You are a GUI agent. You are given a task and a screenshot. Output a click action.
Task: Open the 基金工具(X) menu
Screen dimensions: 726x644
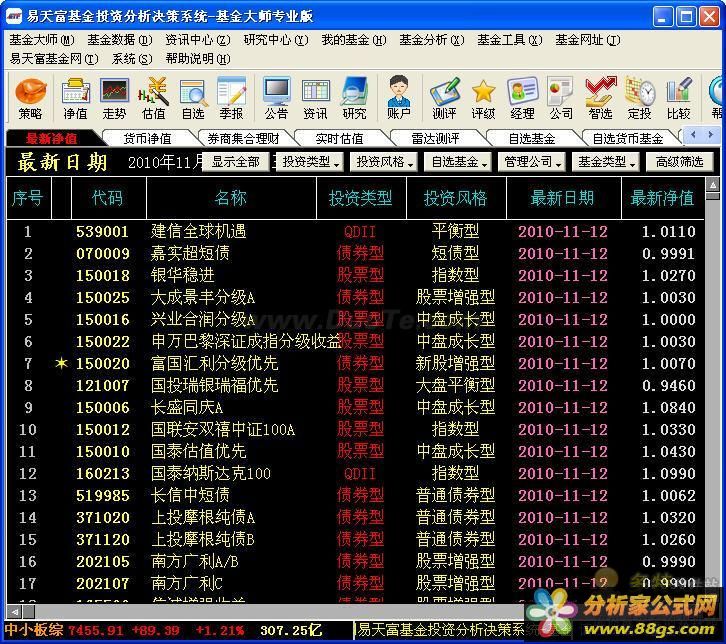click(x=510, y=40)
